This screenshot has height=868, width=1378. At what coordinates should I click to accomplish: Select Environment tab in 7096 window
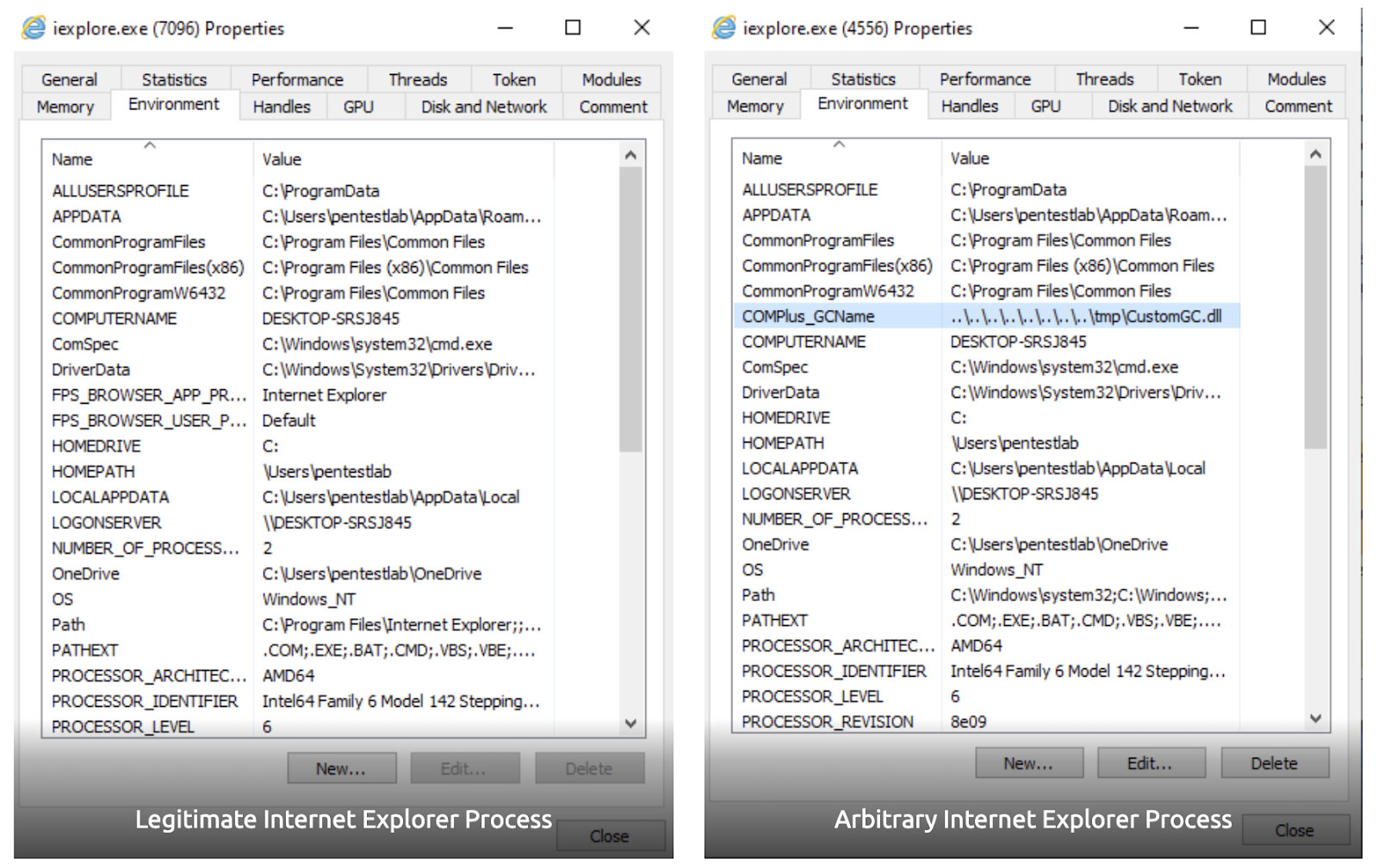174,104
